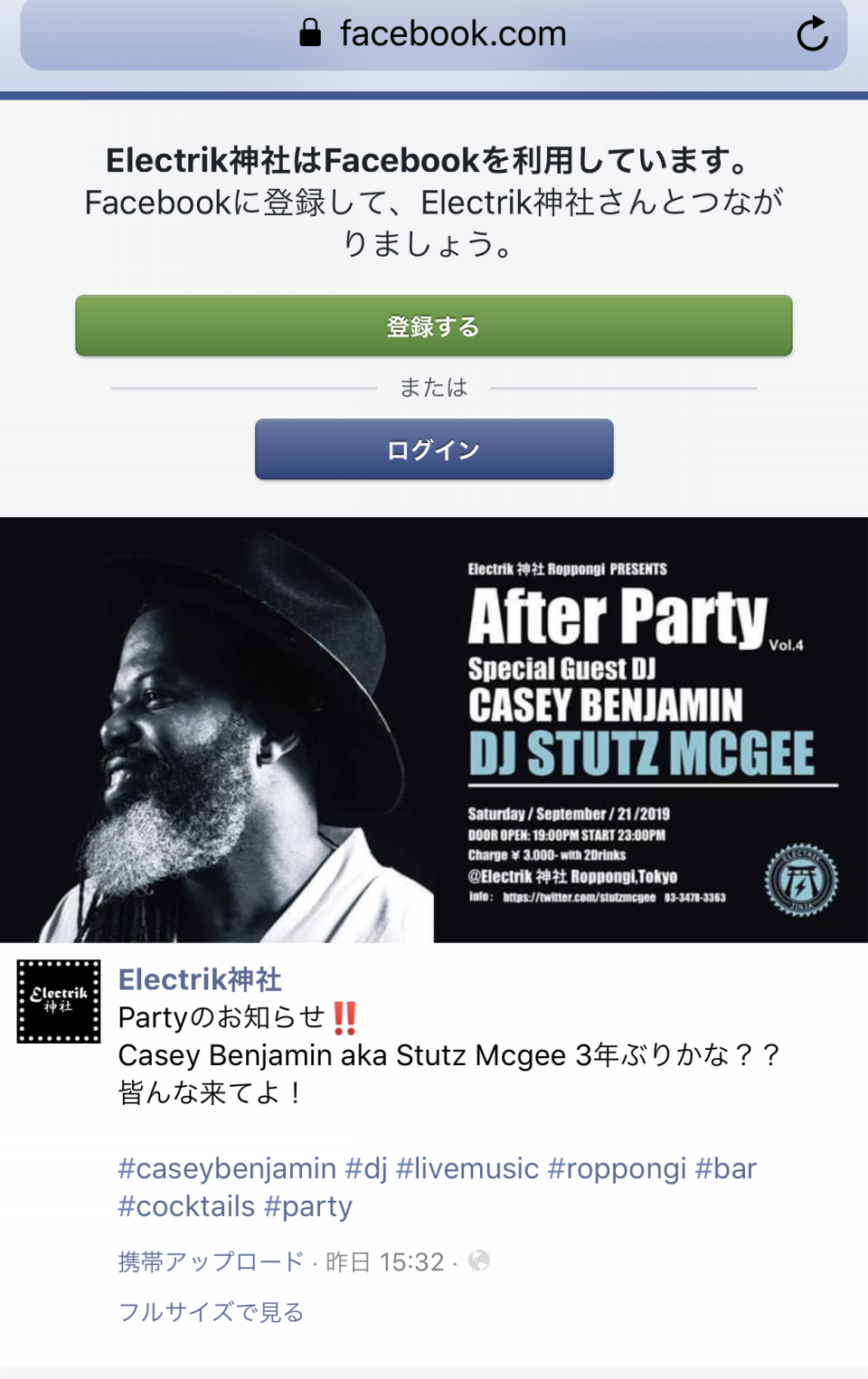Viewport: 868px width, 1379px height.
Task: Open the 携帯アップロード album link
Action: point(211,1261)
